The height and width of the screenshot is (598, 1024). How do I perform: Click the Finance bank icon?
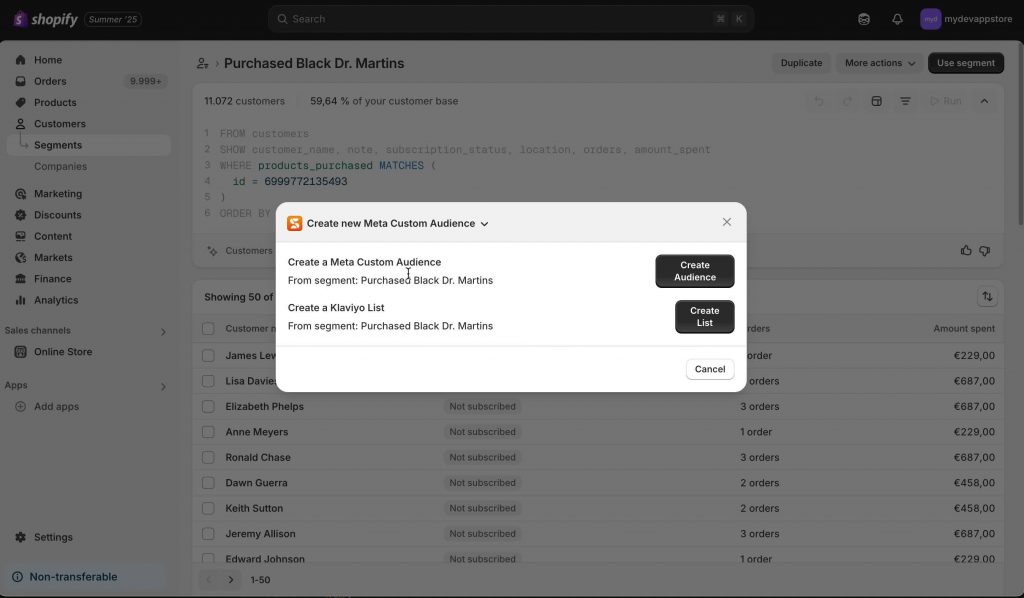click(x=20, y=279)
